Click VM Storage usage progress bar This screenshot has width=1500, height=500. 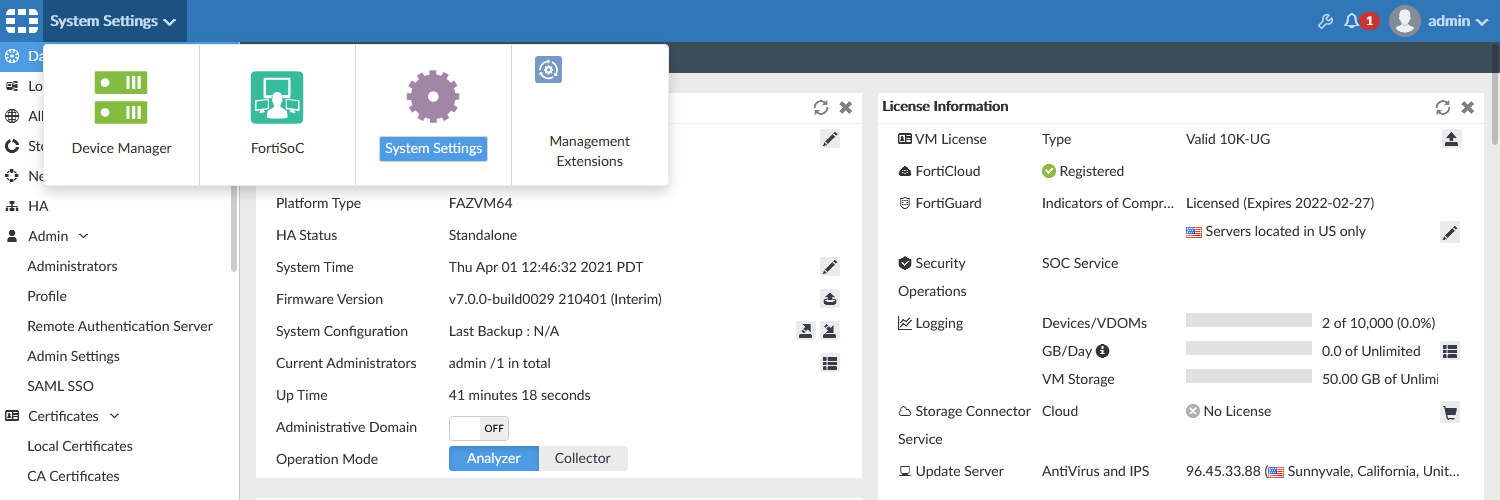(x=1248, y=377)
